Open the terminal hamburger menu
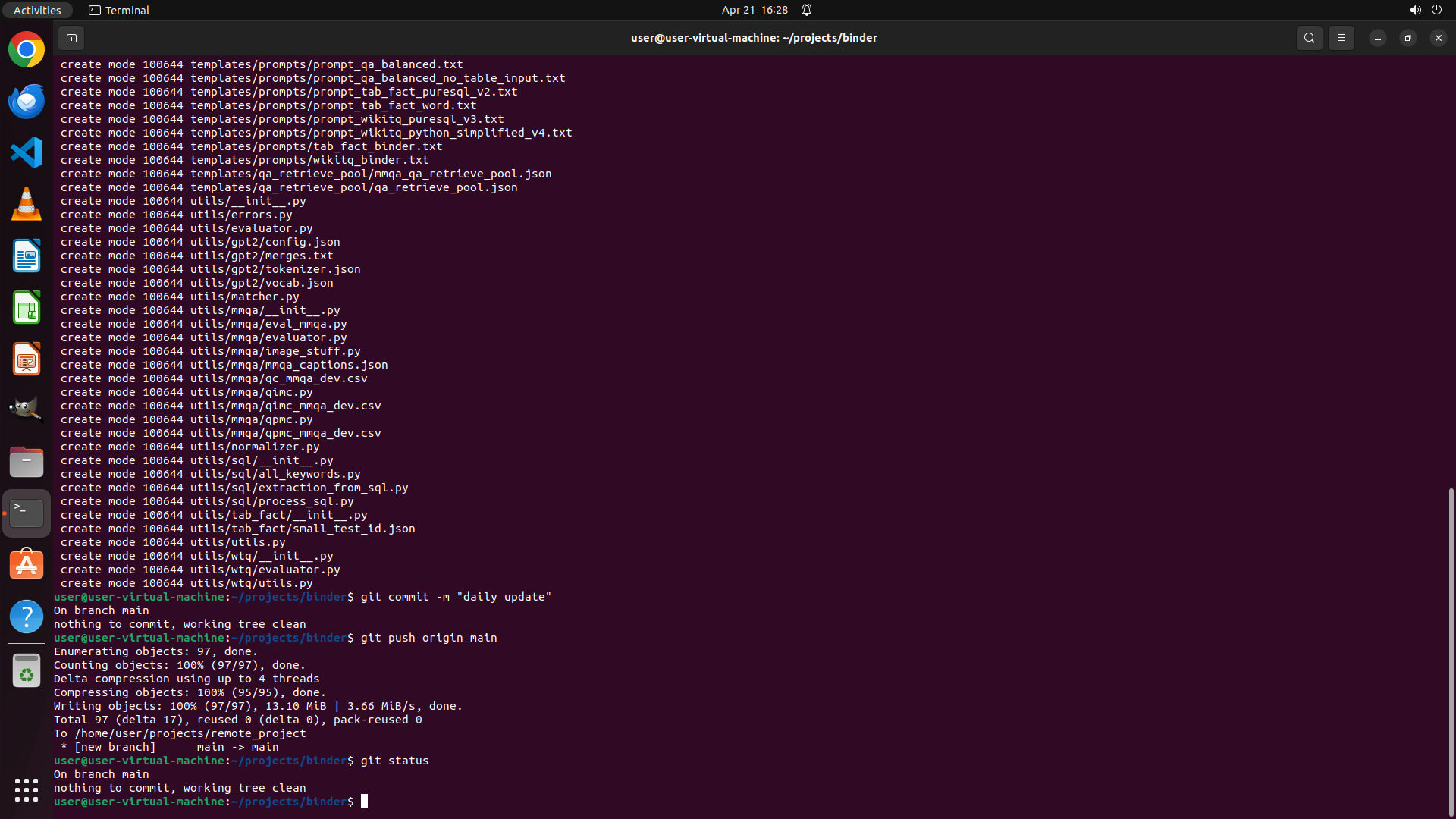 click(1341, 38)
